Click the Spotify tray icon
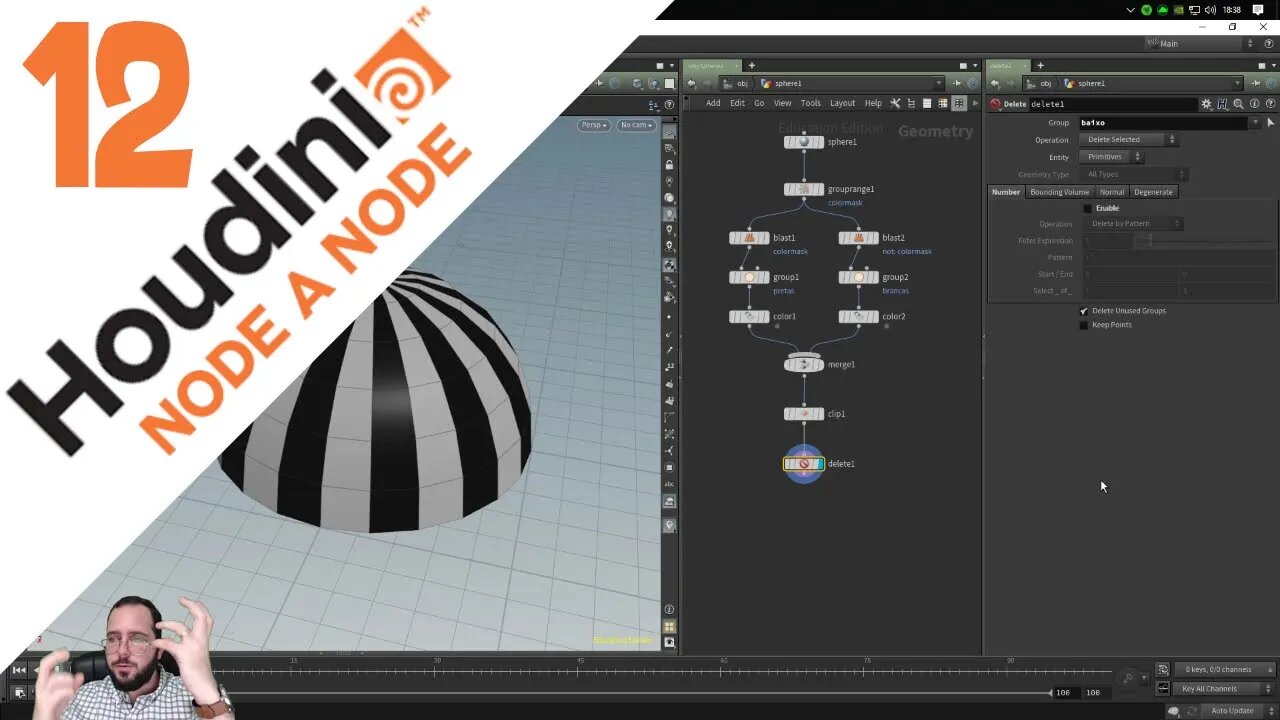The image size is (1280, 720). point(1146,10)
